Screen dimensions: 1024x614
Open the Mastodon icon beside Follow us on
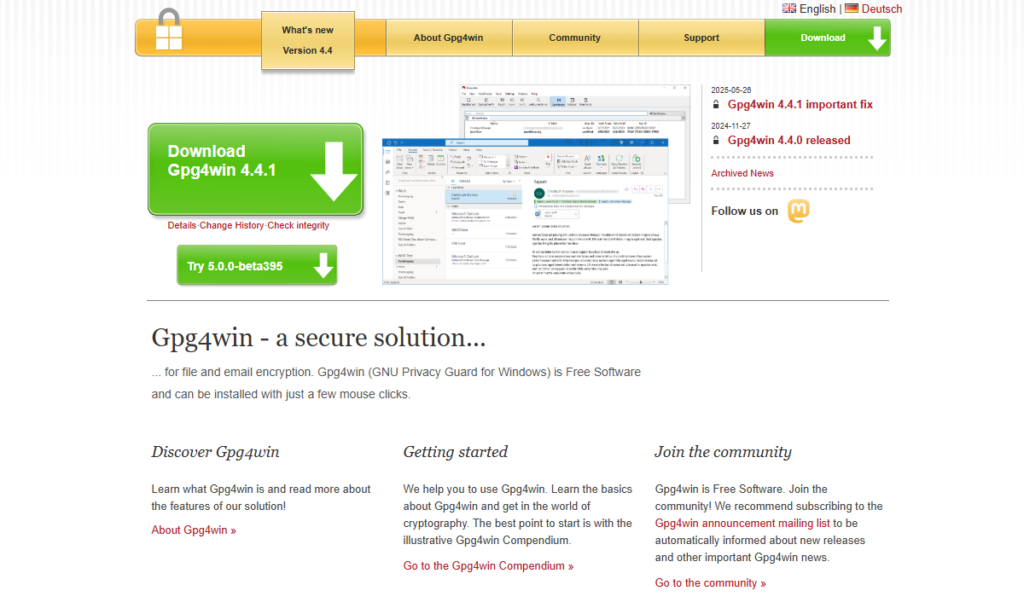point(798,211)
